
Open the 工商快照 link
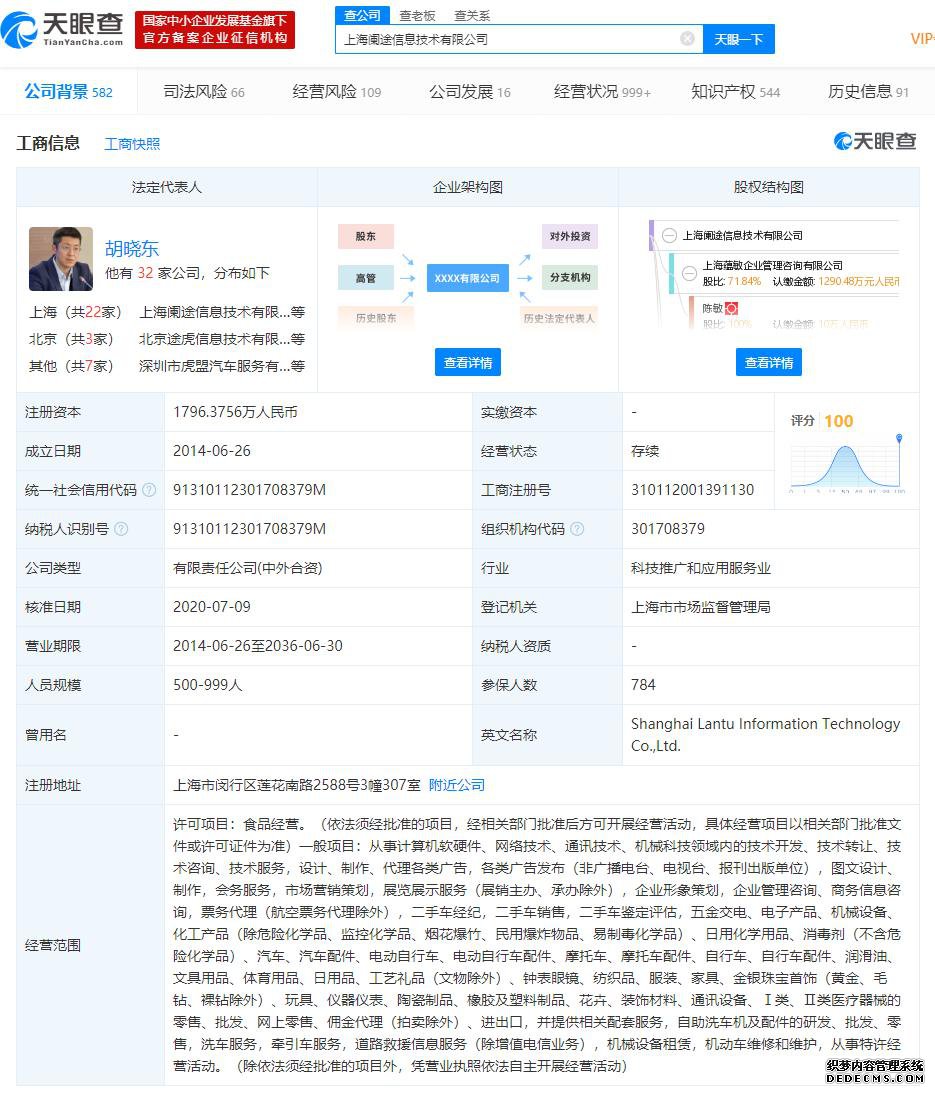point(132,144)
